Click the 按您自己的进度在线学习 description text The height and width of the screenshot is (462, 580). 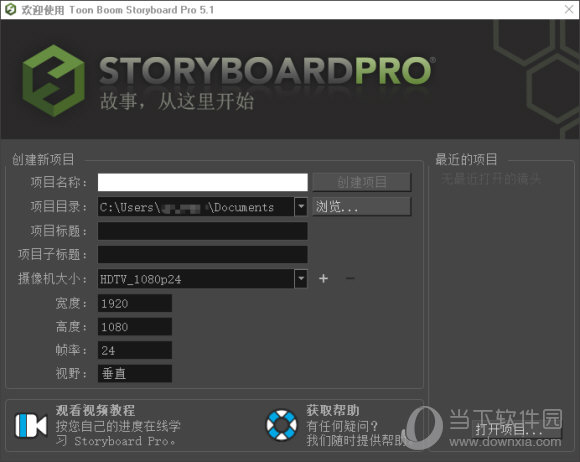(118, 433)
